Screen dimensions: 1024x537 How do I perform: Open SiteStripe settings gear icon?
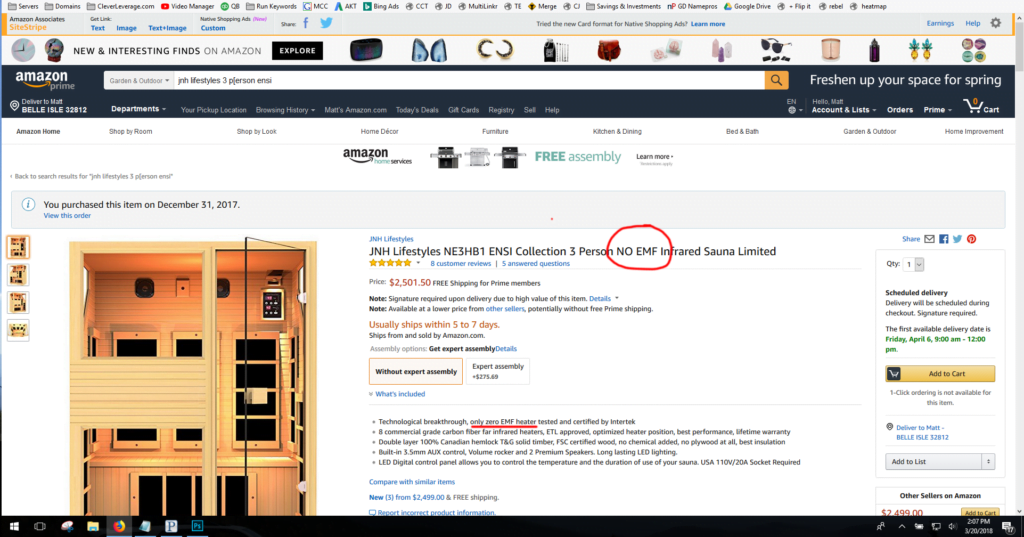coord(995,24)
